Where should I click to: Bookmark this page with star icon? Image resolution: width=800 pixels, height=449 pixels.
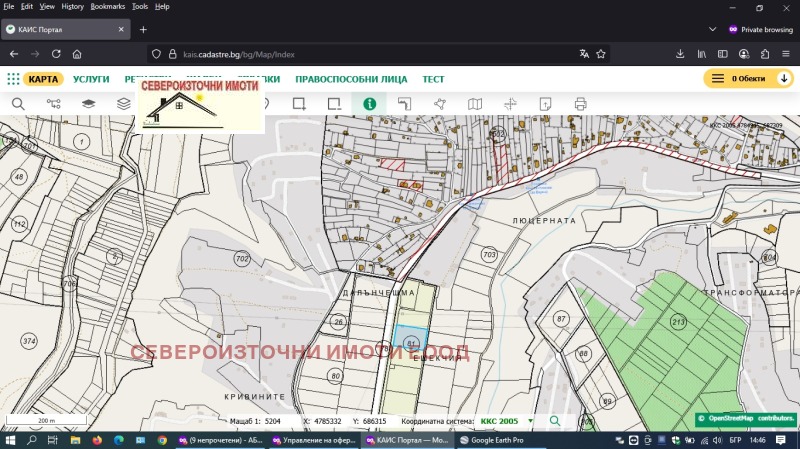(x=601, y=54)
